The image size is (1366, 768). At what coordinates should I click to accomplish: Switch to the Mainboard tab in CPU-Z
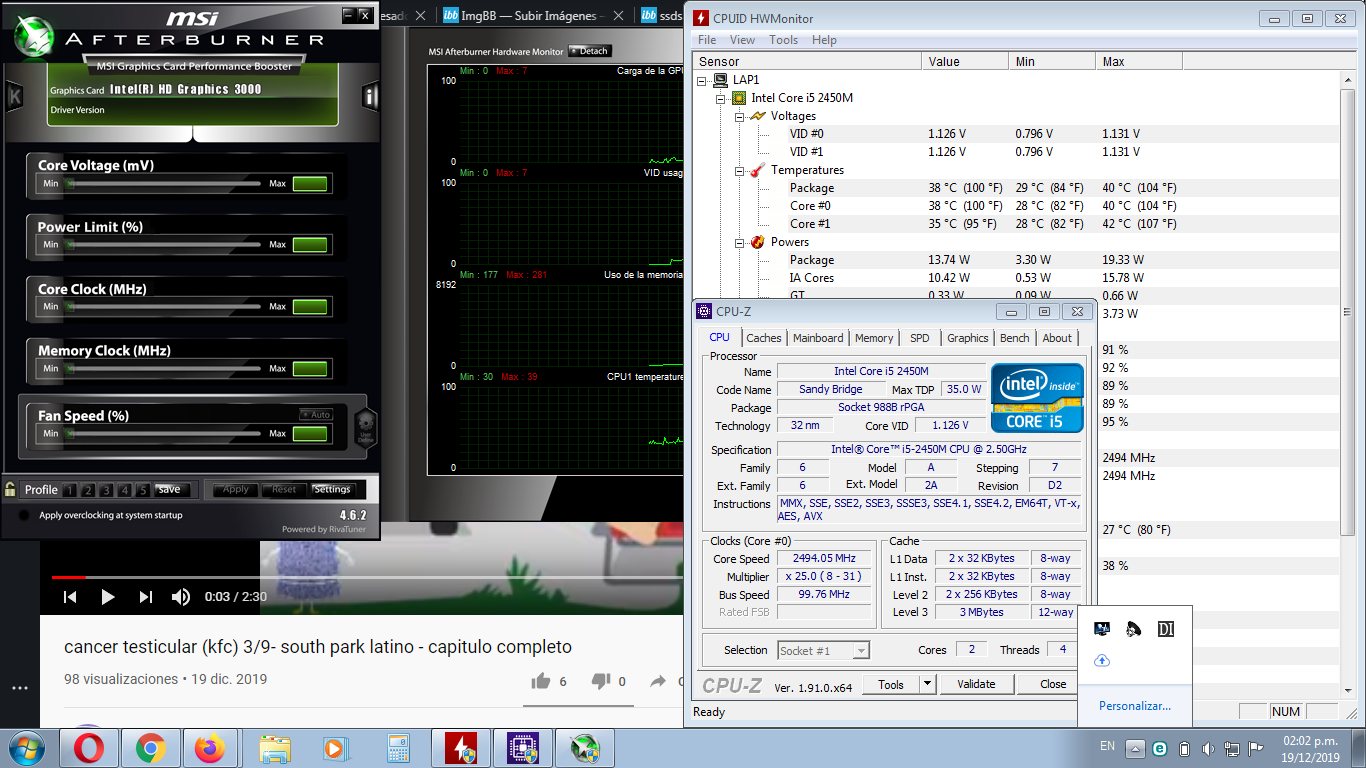(818, 338)
